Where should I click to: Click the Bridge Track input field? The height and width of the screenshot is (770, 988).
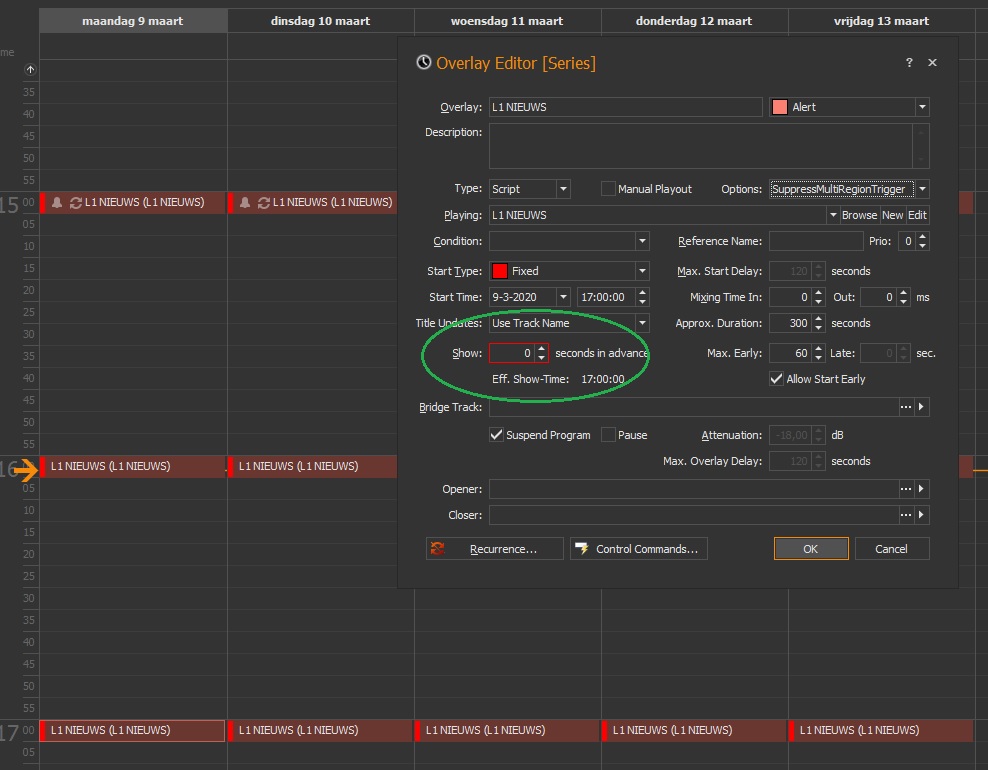pyautogui.click(x=694, y=407)
